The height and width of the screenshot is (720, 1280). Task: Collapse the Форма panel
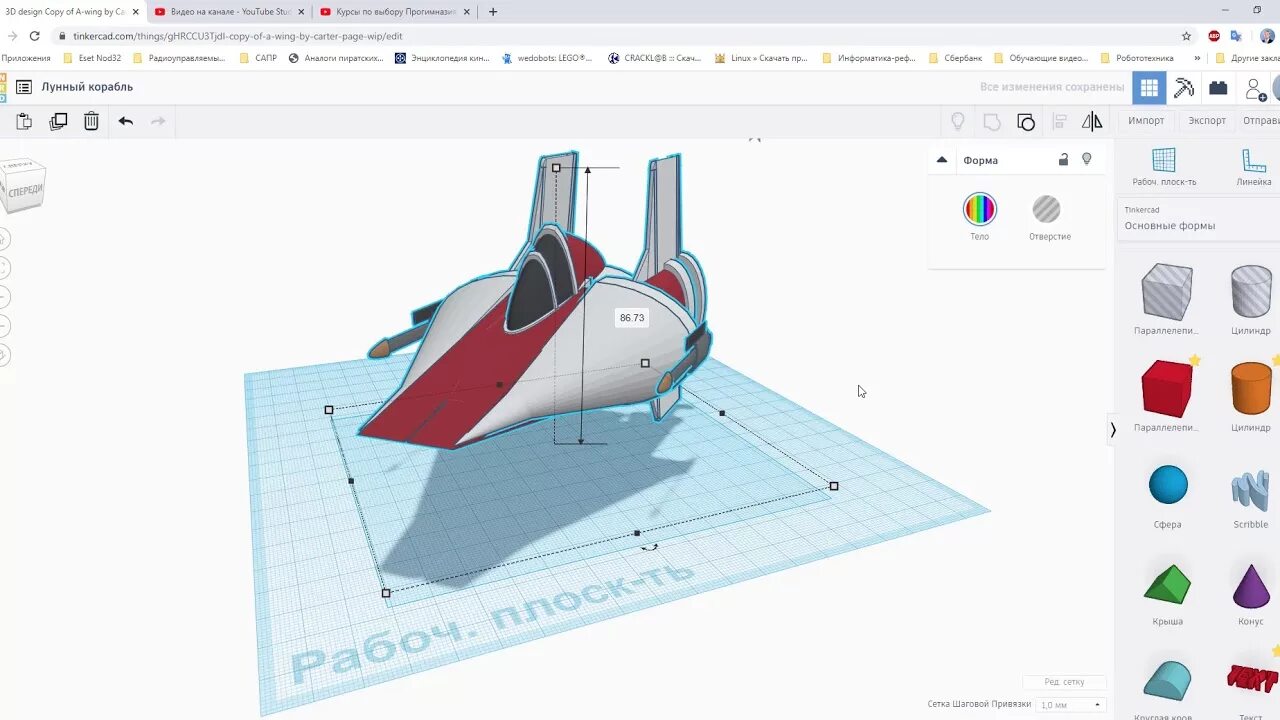(941, 160)
